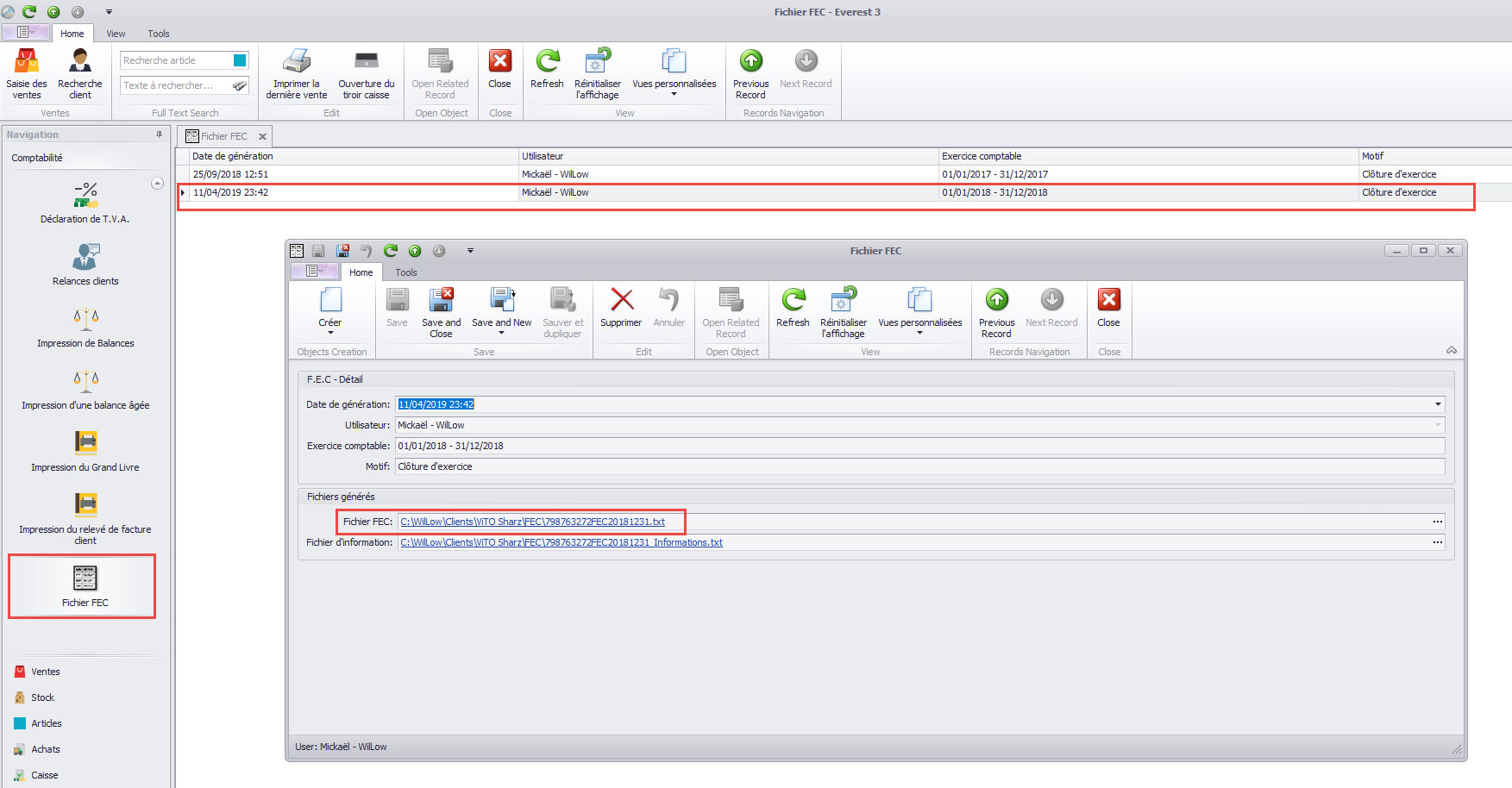Go to Previous Record in the main ribbon
Screen dimensions: 1512x788
coord(750,74)
